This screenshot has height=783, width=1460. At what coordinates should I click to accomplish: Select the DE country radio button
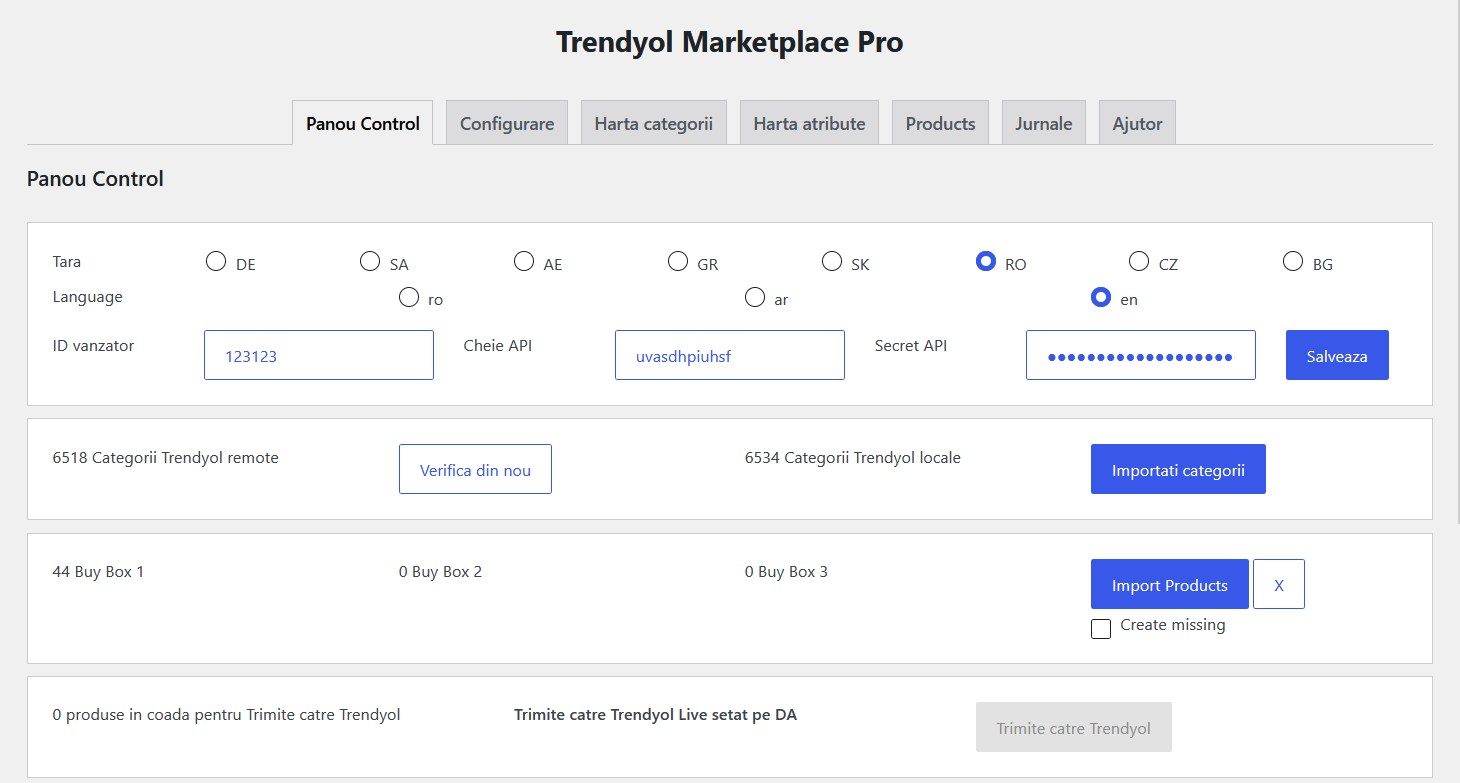[215, 262]
